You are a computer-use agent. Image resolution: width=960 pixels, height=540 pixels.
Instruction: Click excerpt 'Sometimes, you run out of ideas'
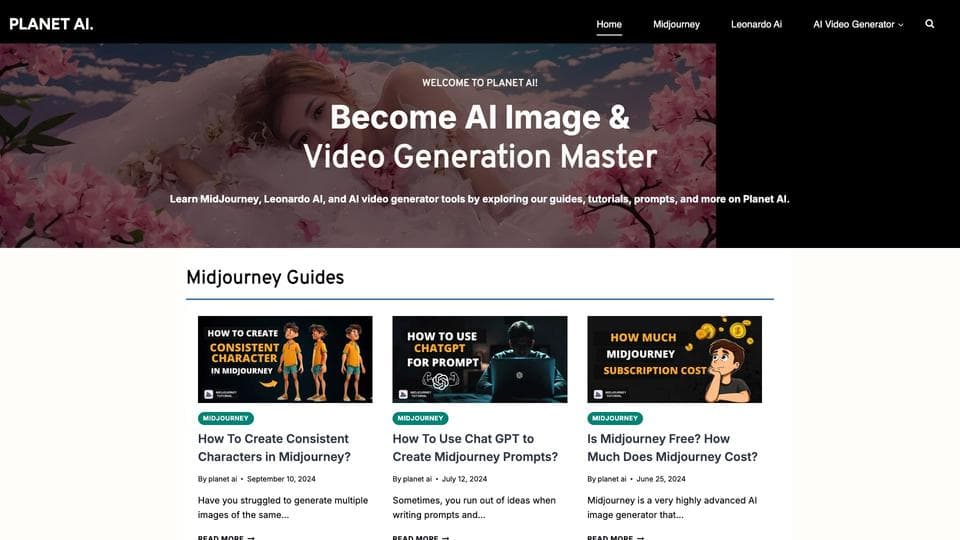474,508
